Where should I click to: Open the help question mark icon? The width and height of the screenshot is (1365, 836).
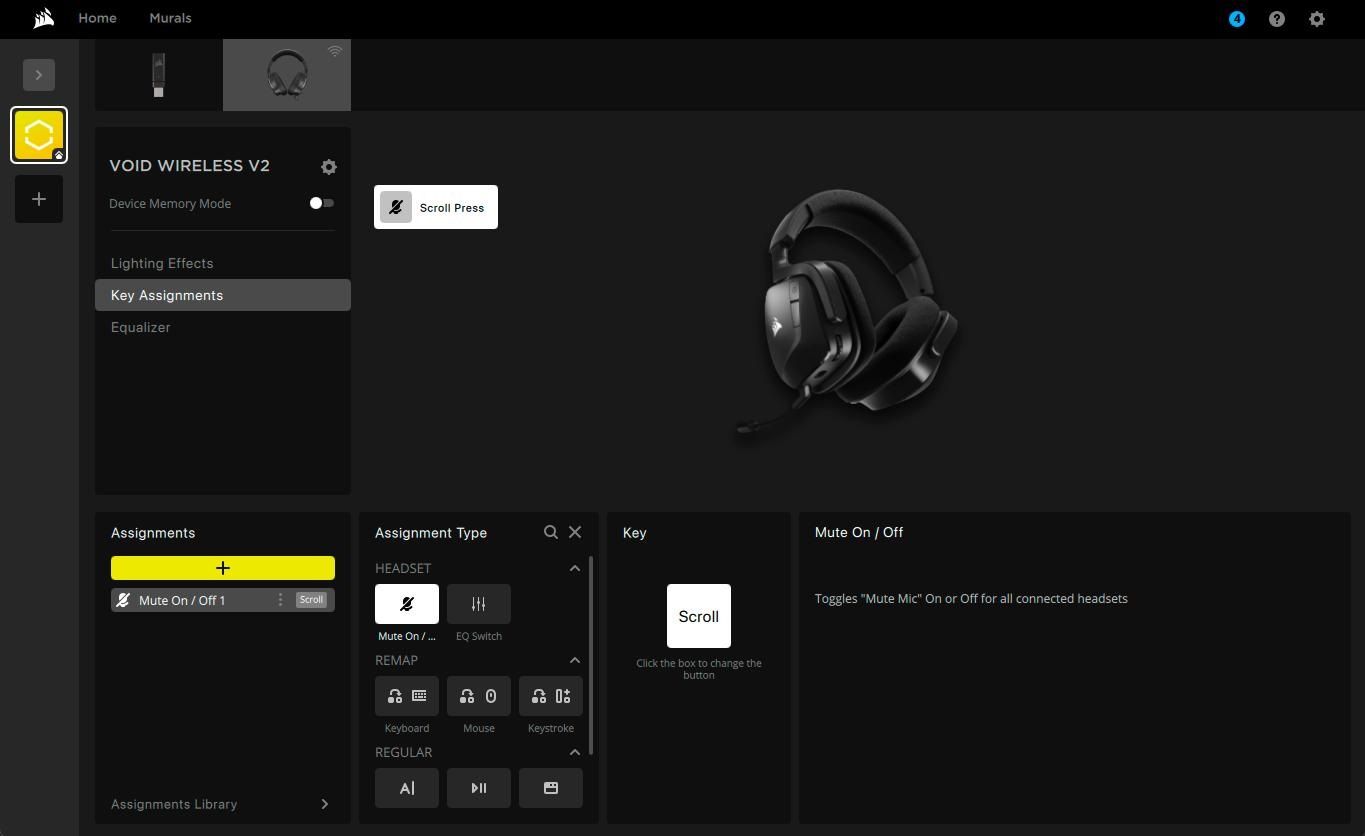click(1277, 18)
